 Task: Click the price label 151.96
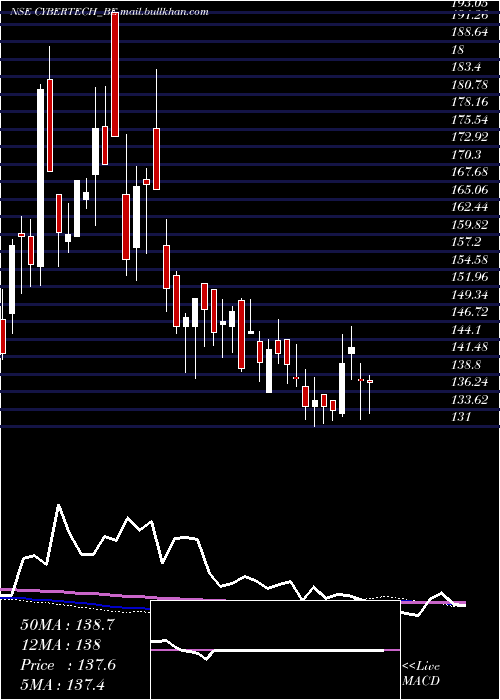[x=471, y=277]
